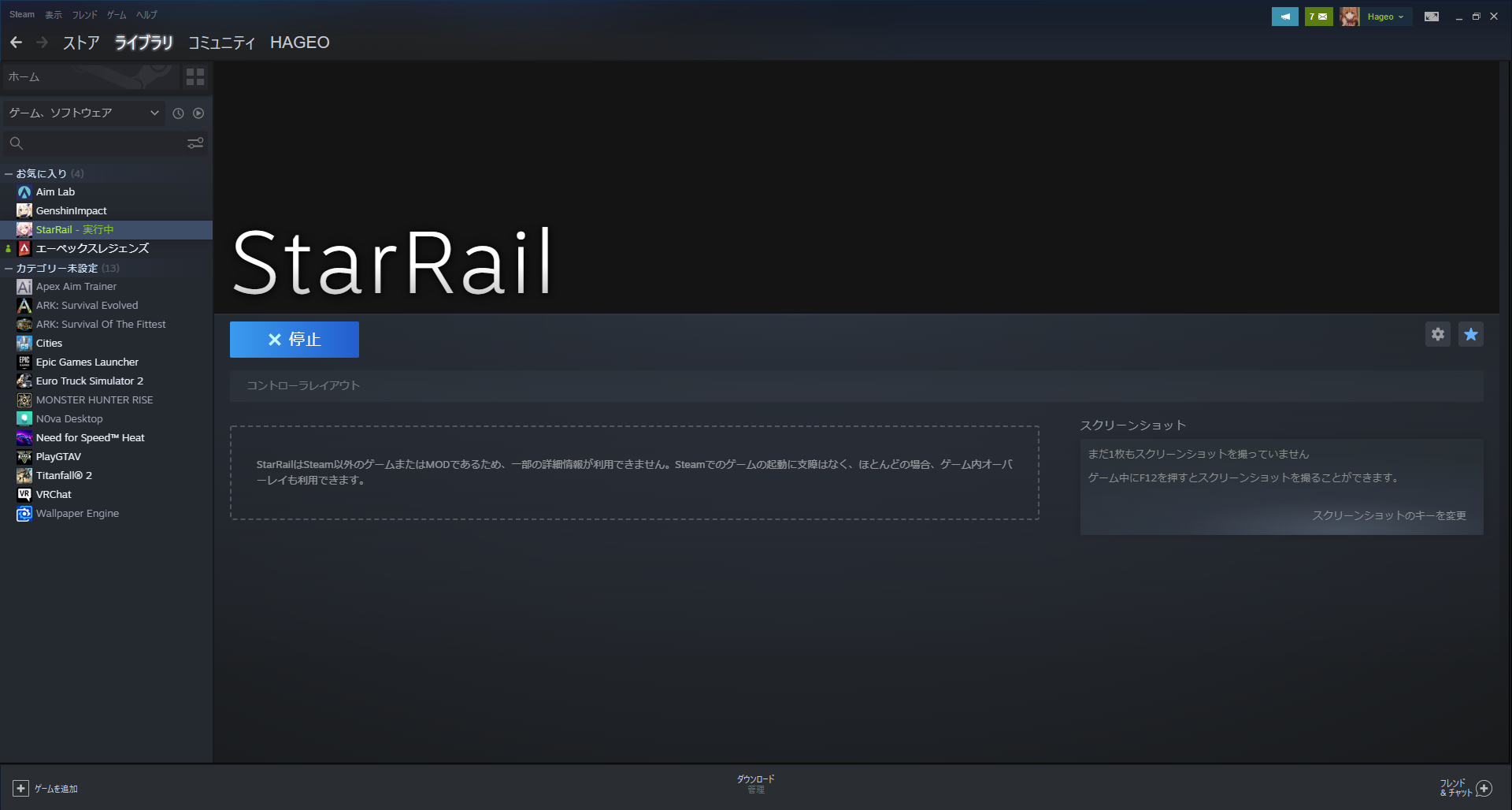This screenshot has height=810, width=1512.
Task: Open the big picture mode icon
Action: (1432, 16)
